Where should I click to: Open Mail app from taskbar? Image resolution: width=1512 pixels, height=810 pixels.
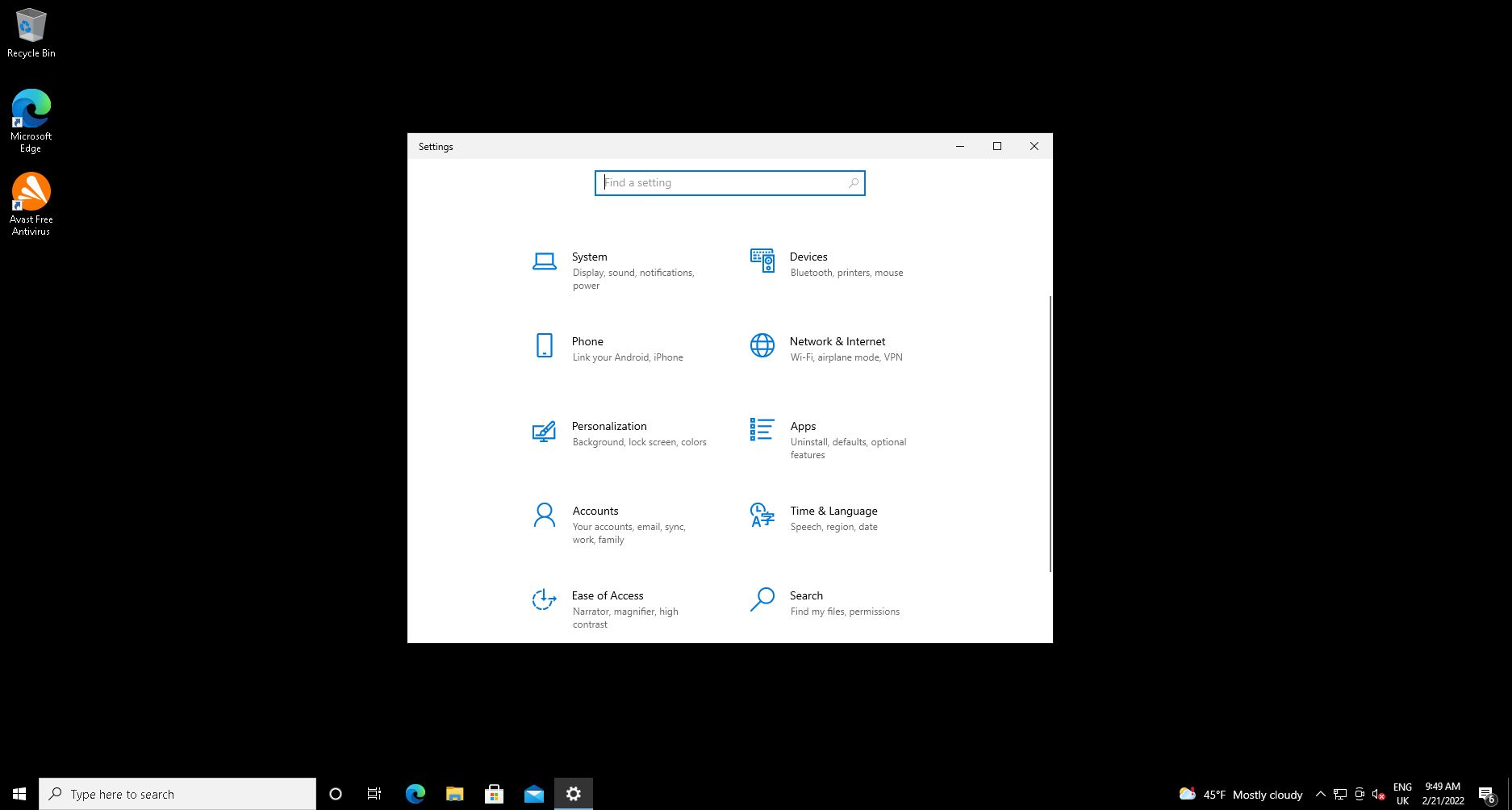[534, 794]
